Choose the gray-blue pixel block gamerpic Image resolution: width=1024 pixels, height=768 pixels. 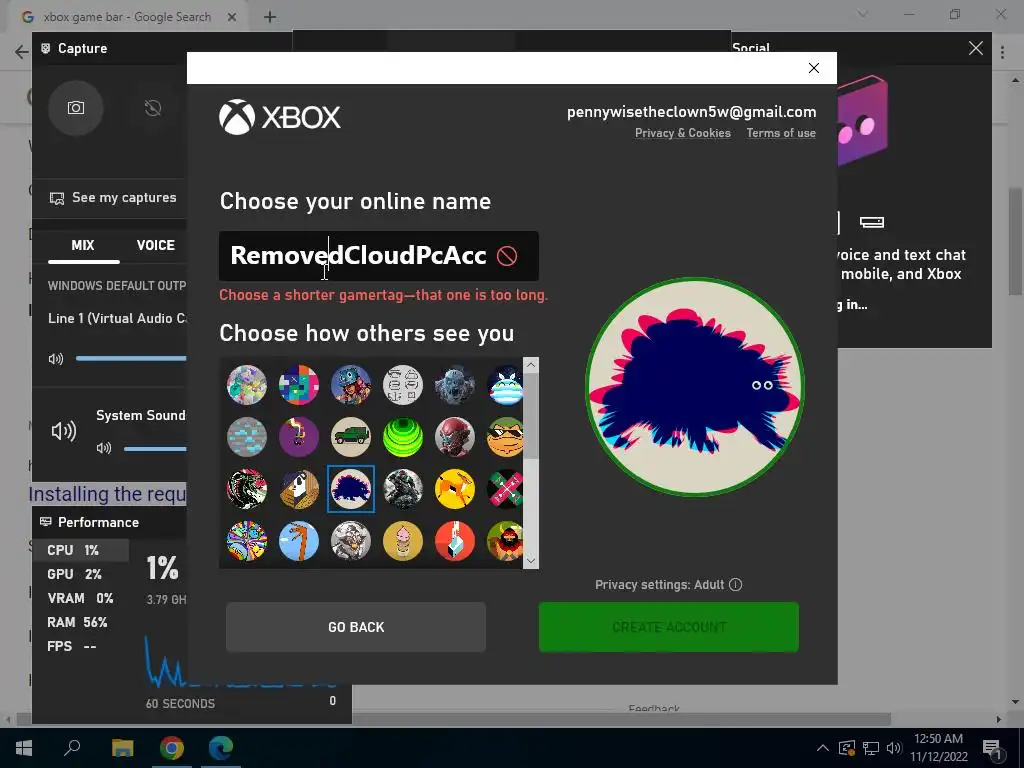click(x=247, y=437)
